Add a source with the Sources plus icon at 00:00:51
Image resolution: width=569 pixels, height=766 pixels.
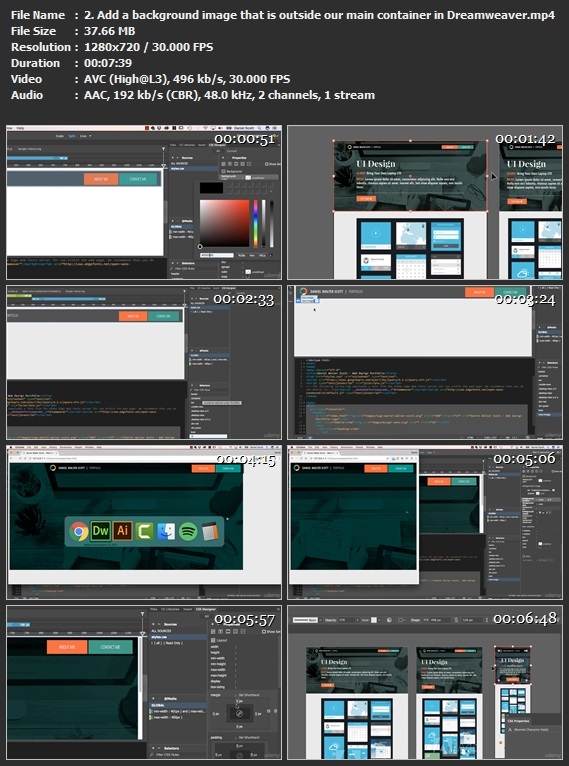coord(172,158)
